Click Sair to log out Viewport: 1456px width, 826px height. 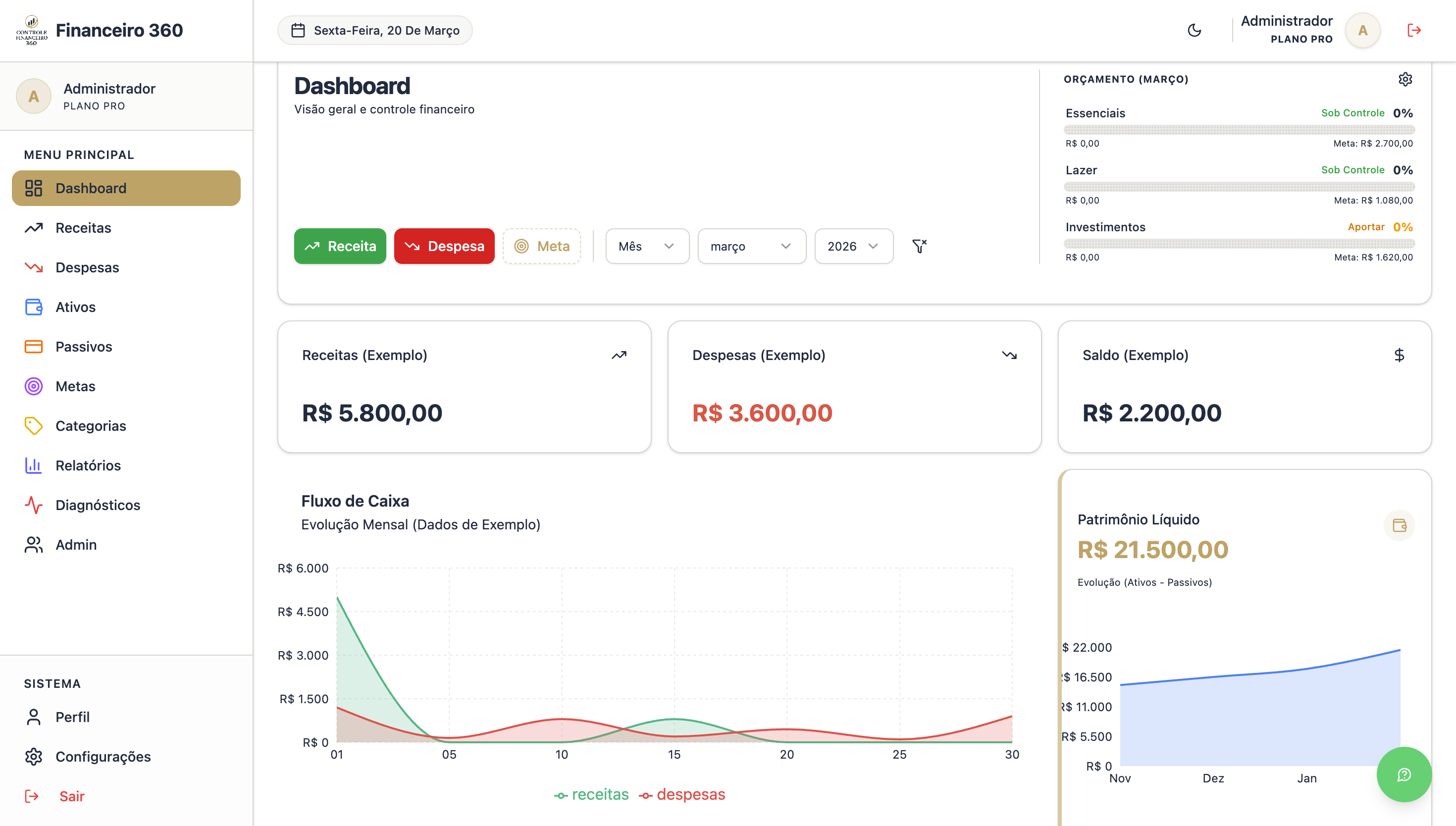[72, 796]
